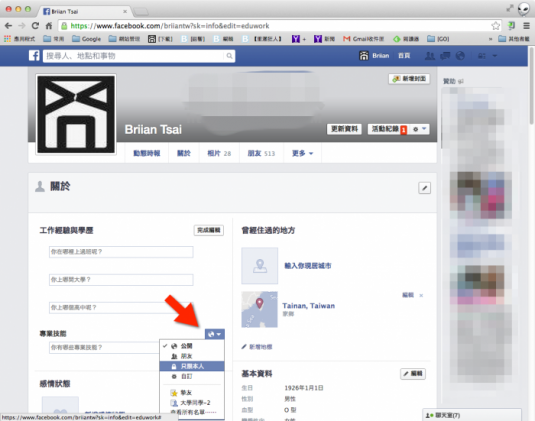
Task: Click the extension icon beside bookmark star
Action: [511, 26]
